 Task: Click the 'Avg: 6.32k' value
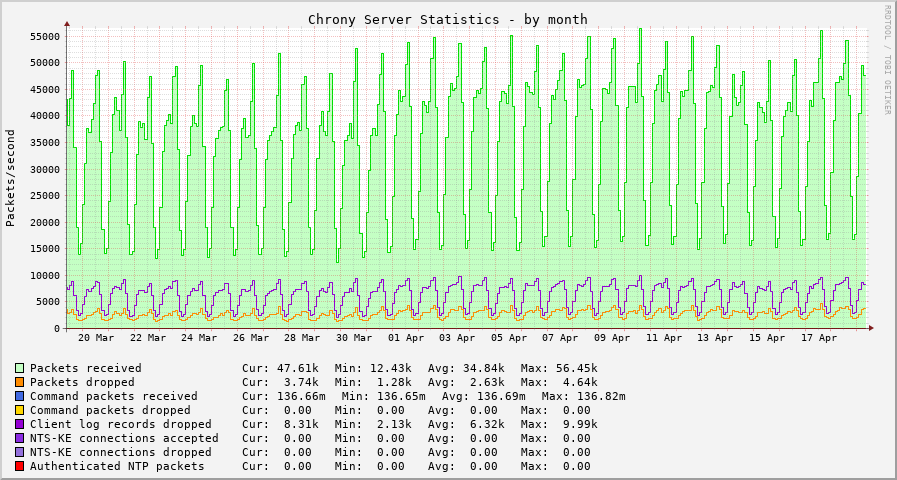pyautogui.click(x=466, y=424)
